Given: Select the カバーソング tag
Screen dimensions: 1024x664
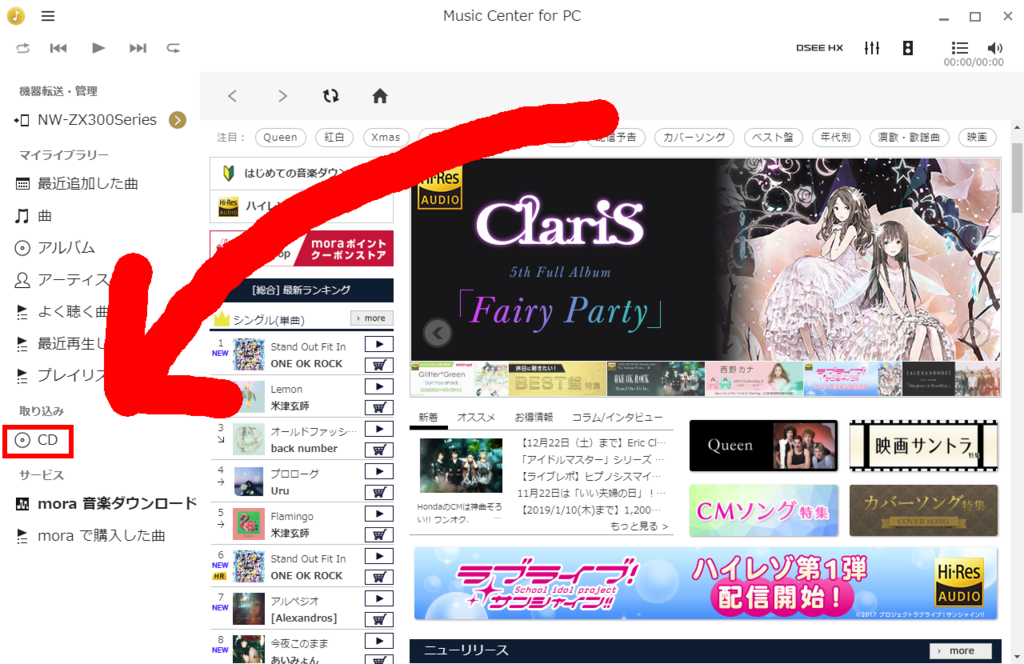Looking at the screenshot, I should [x=694, y=137].
